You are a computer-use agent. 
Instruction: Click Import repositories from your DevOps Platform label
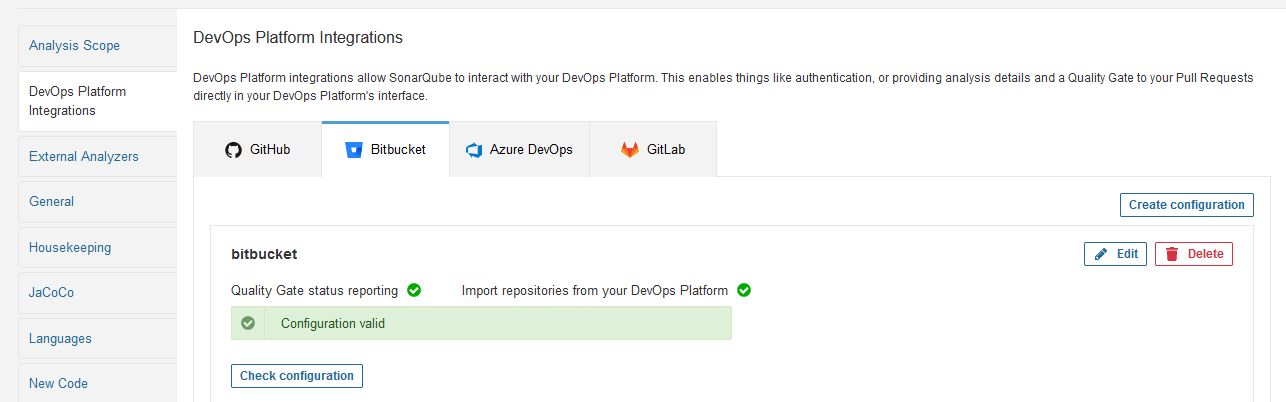click(595, 291)
